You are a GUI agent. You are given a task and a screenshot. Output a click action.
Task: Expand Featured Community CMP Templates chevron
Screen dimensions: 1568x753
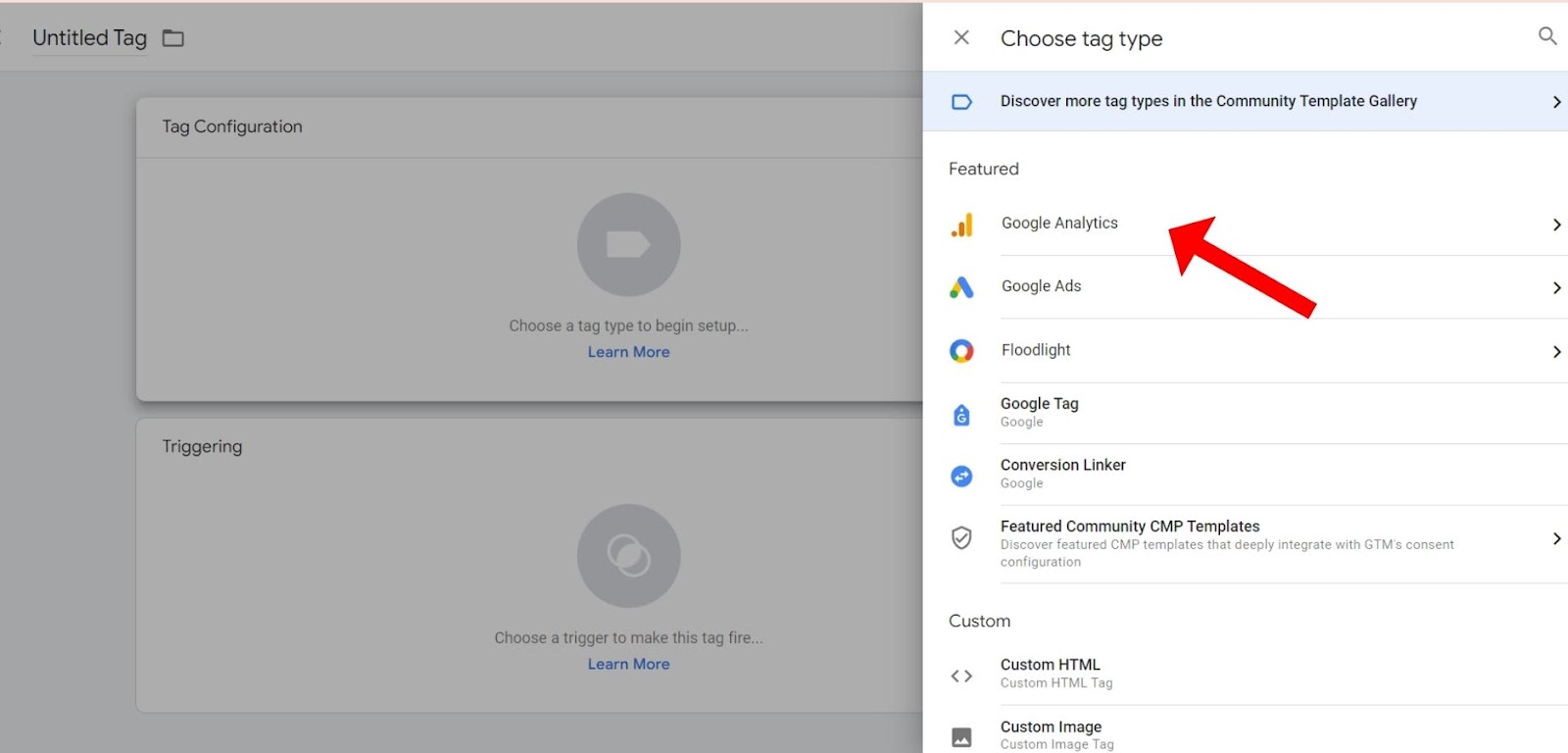1556,538
